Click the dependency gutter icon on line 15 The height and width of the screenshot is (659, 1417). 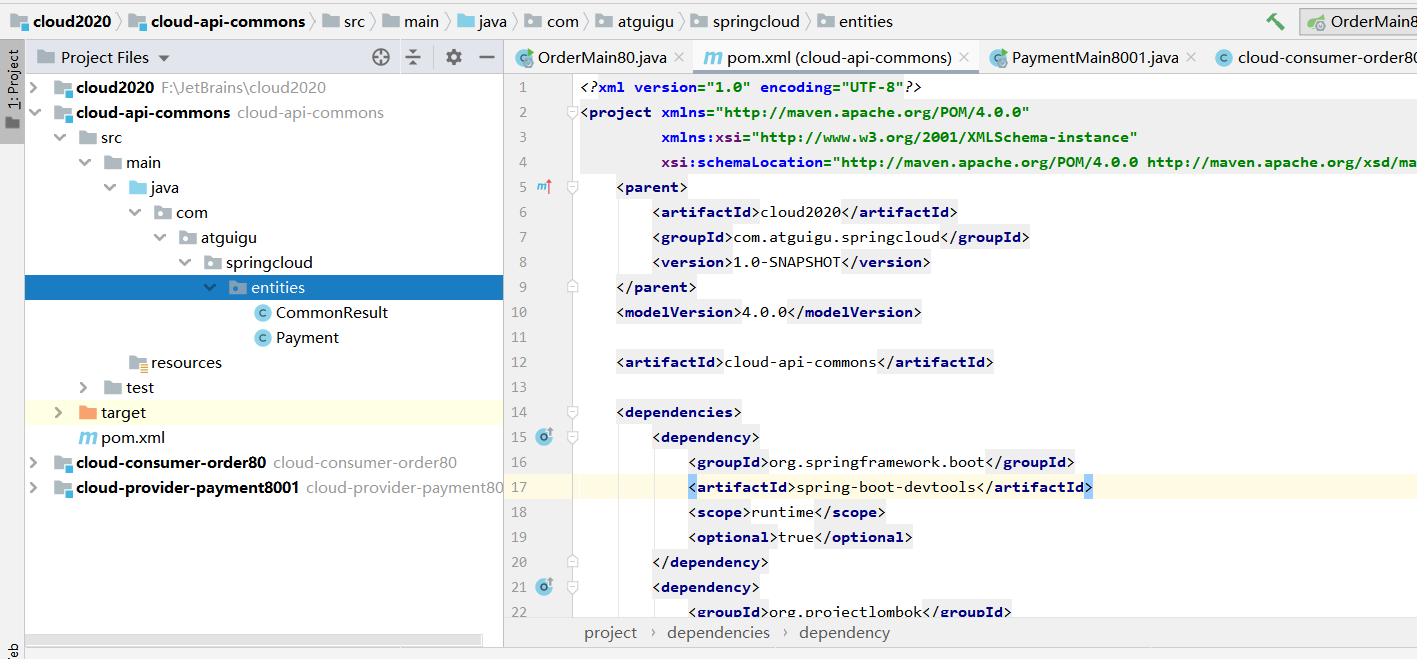(544, 437)
